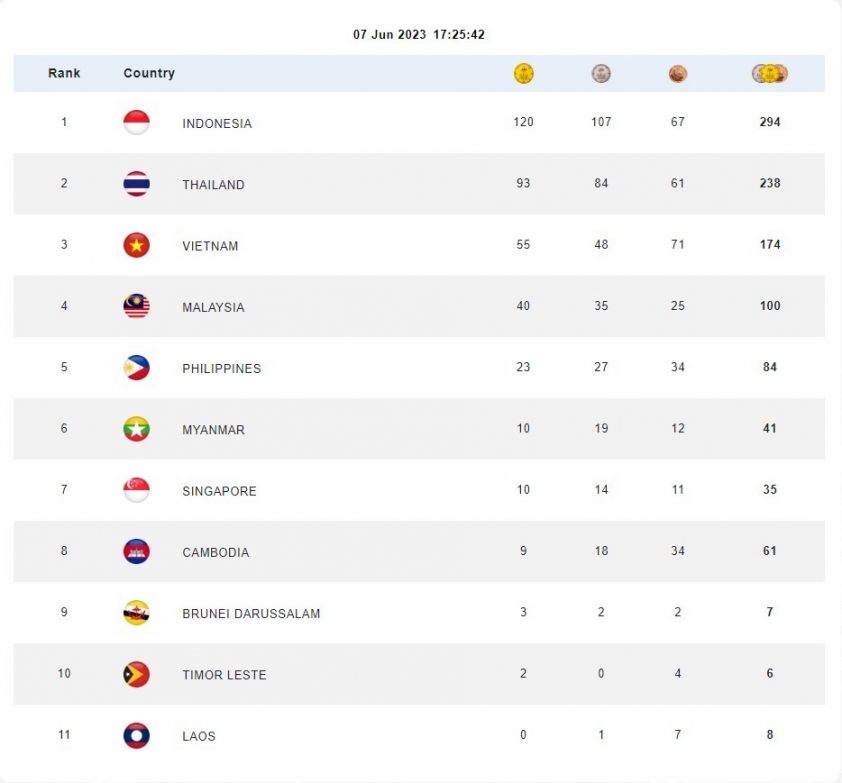This screenshot has height=783, width=842.
Task: Click the Timor Leste flag icon
Action: [136, 673]
